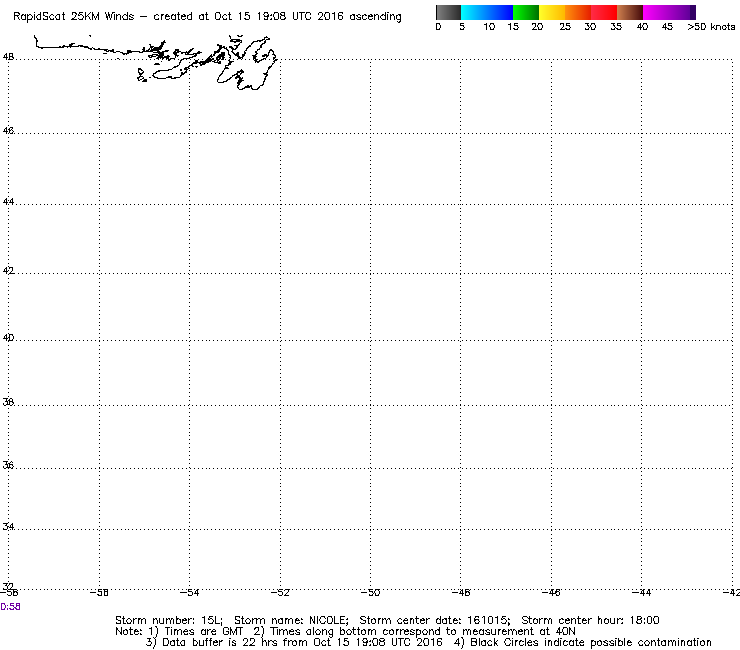Click the gray 0-5 knots color band

click(448, 12)
